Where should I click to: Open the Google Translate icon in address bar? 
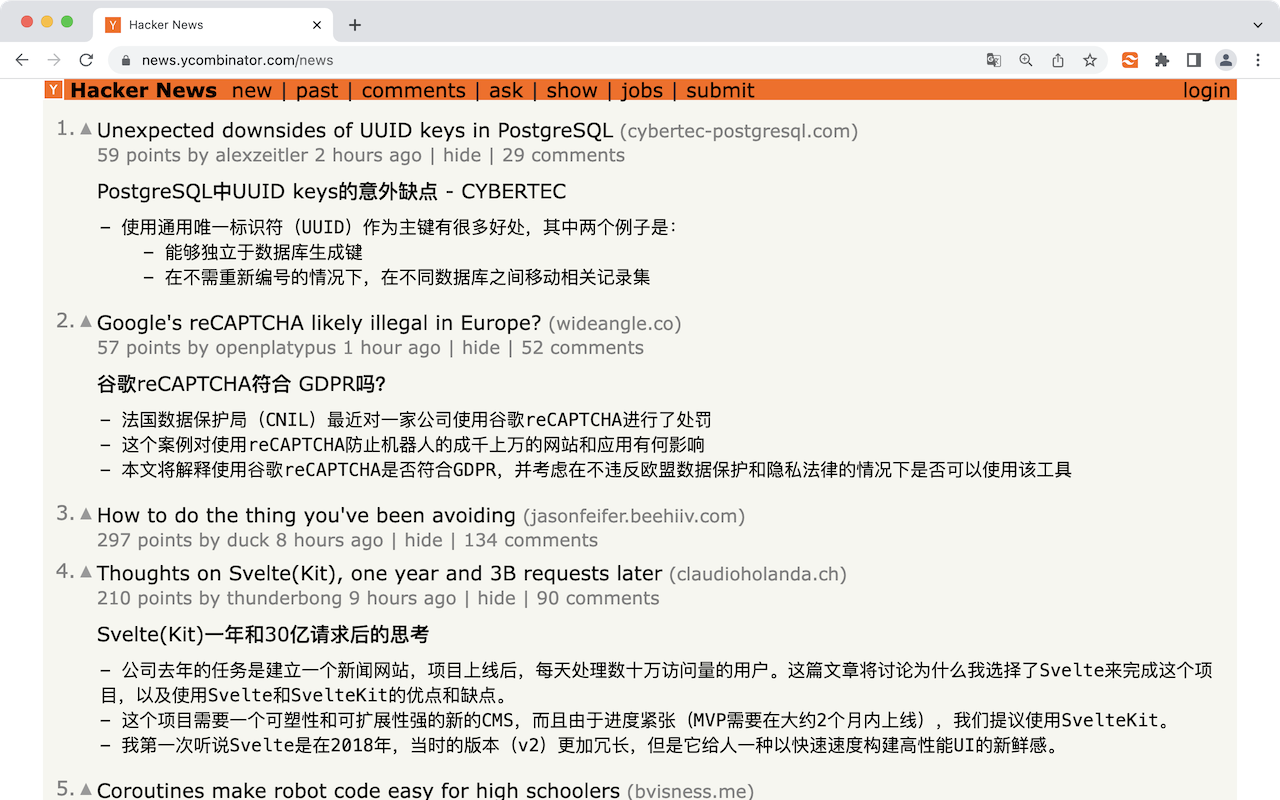point(993,60)
